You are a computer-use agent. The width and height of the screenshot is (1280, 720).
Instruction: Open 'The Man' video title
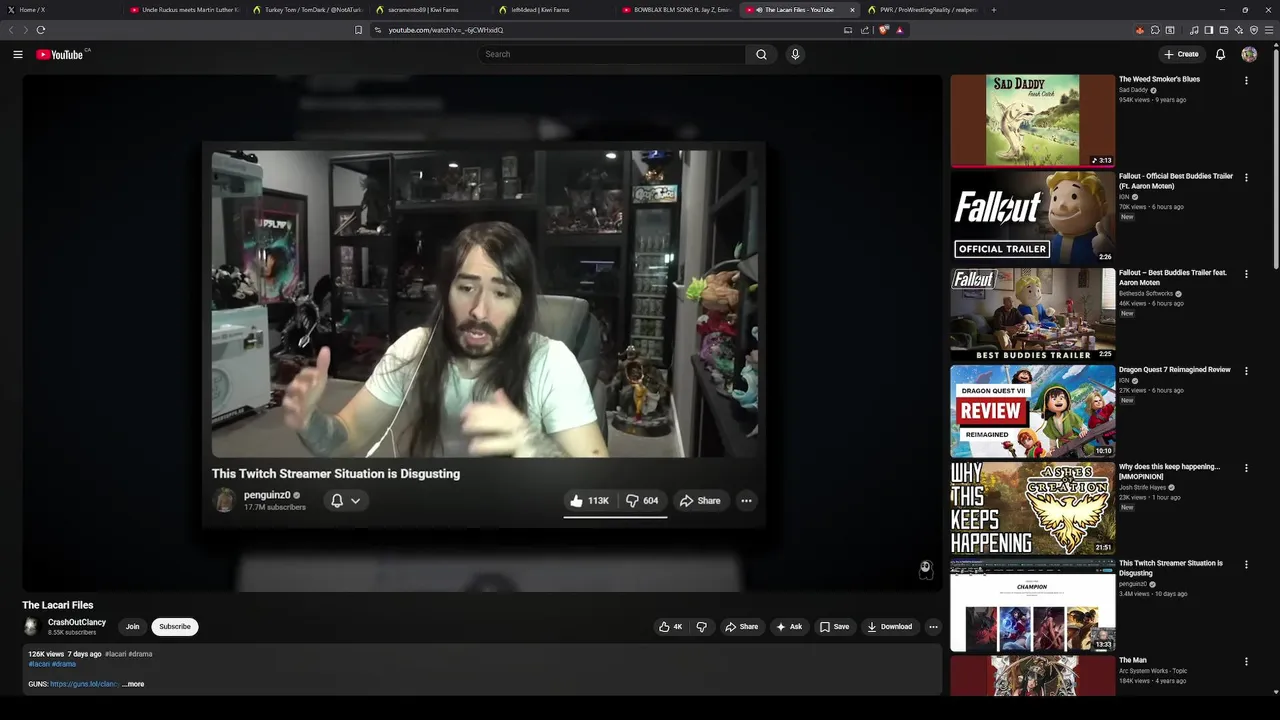click(1133, 660)
